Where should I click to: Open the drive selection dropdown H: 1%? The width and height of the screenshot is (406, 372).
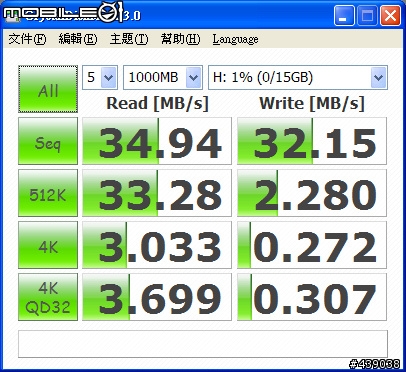[298, 77]
